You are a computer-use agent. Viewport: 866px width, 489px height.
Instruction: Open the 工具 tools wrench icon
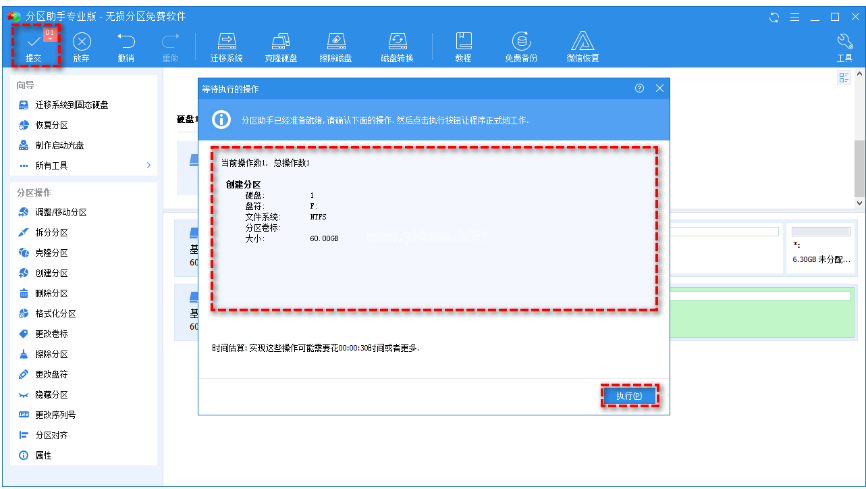click(844, 46)
